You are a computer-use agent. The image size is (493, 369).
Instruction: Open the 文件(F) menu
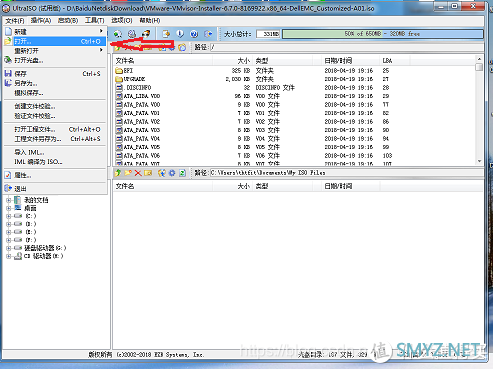click(15, 21)
